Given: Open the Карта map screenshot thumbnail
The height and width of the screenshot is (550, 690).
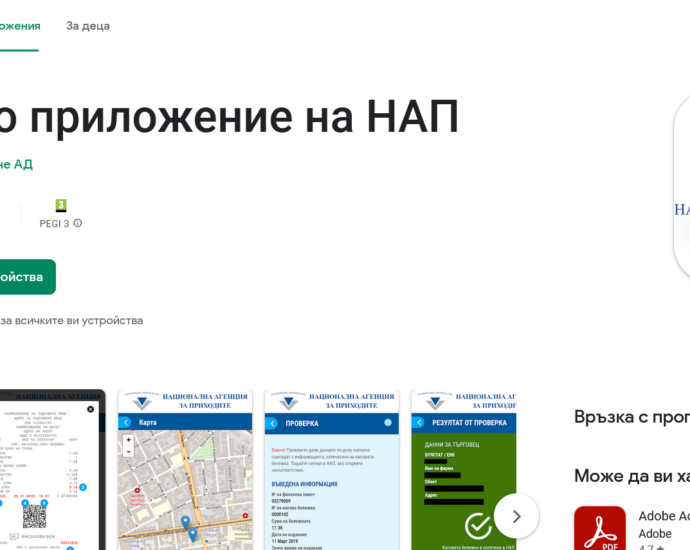Looking at the screenshot, I should click(185, 469).
